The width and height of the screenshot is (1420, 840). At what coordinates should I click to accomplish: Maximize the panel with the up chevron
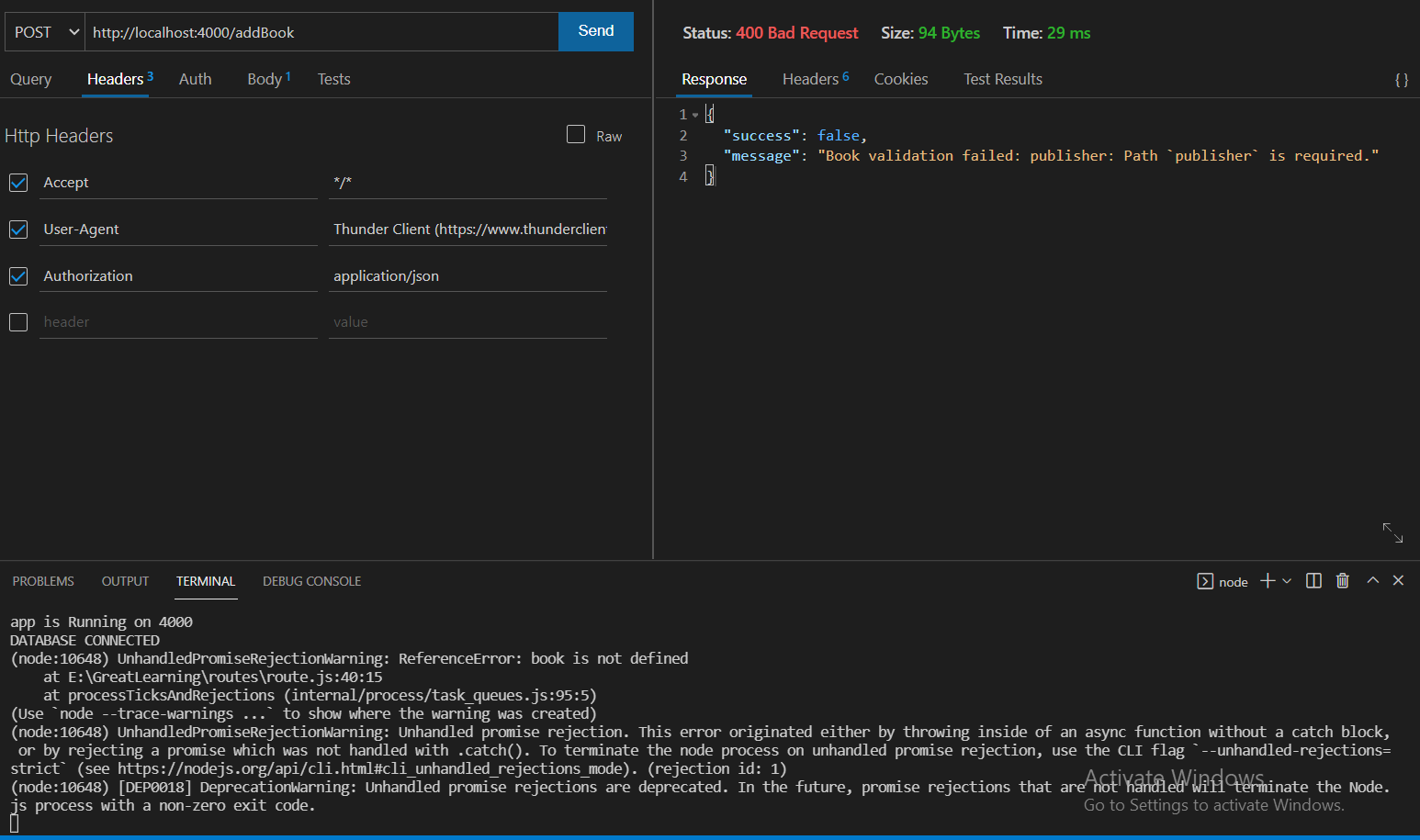[x=1372, y=580]
